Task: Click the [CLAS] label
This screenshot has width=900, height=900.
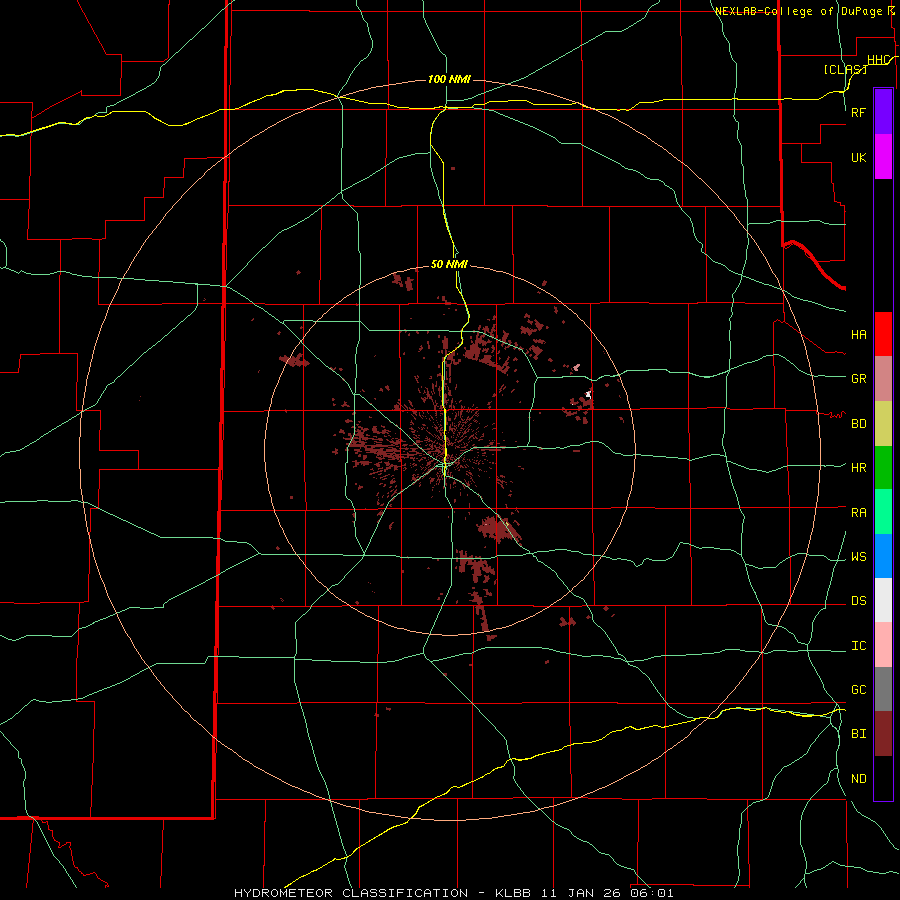Action: pyautogui.click(x=845, y=69)
